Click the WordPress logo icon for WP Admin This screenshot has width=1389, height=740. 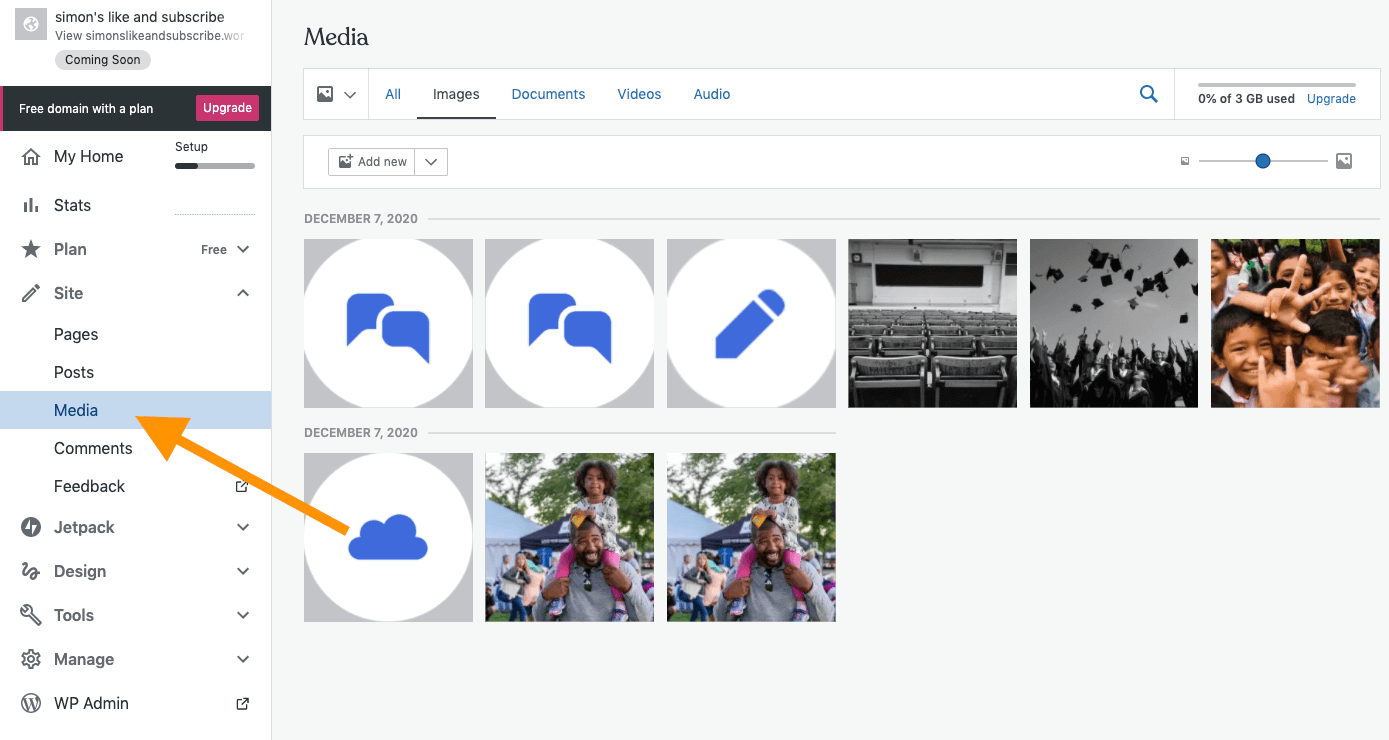(31, 703)
